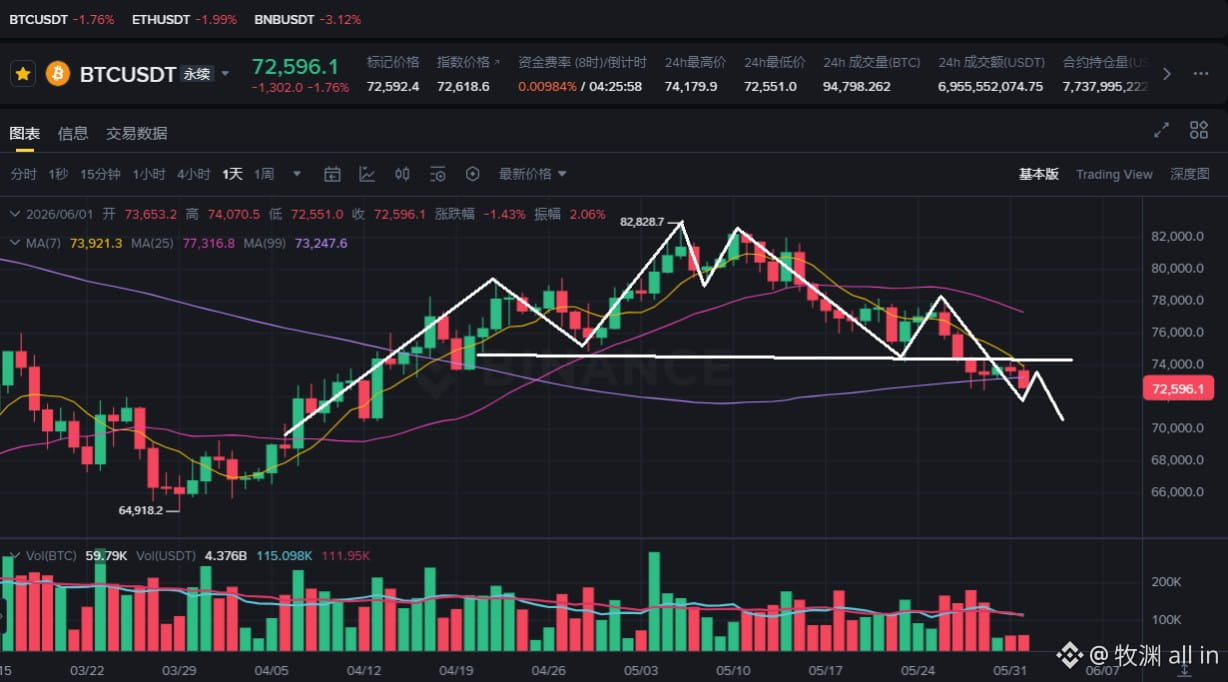The height and width of the screenshot is (682, 1228).
Task: Click the circular target icon in the toolbar
Action: click(473, 174)
